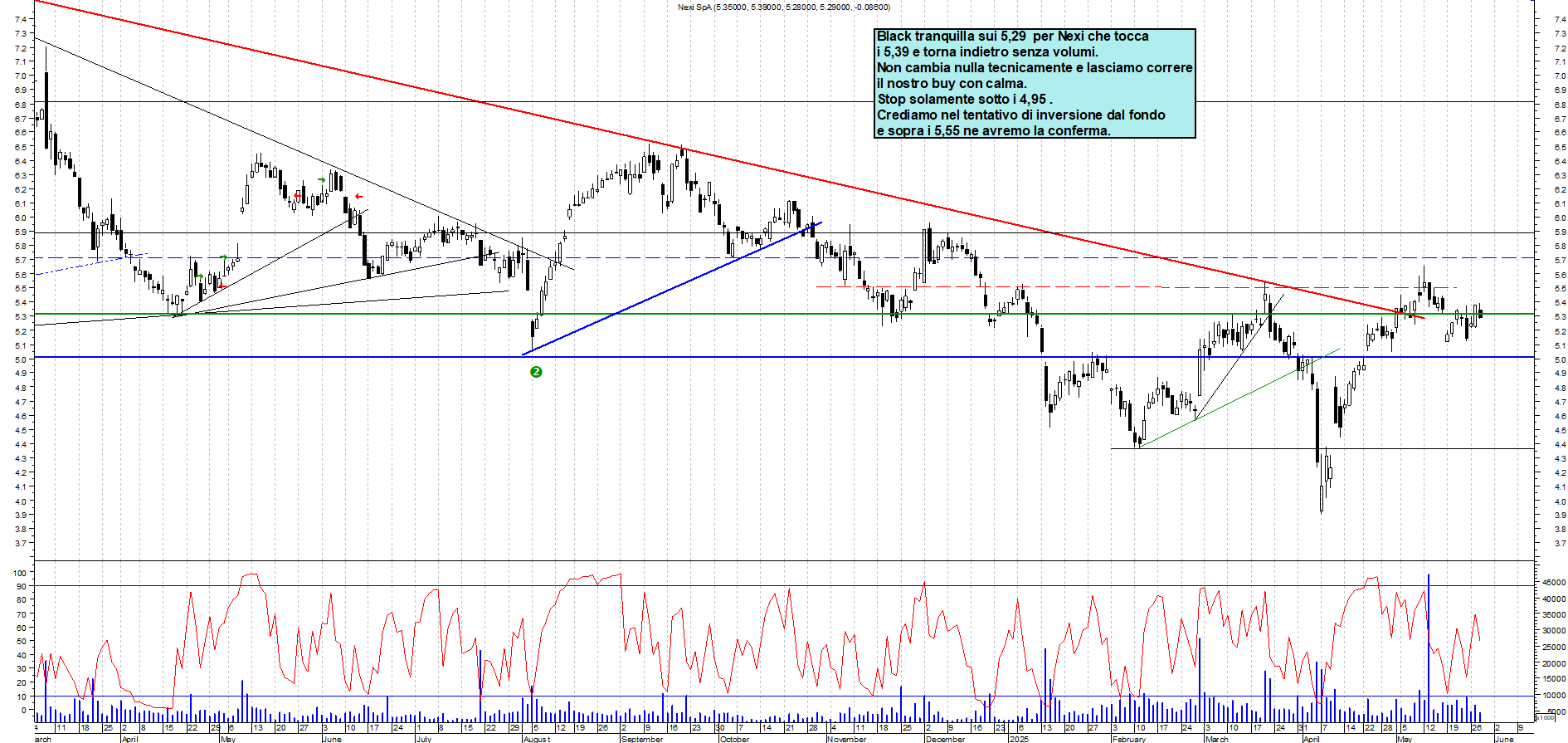The height and width of the screenshot is (743, 1568).
Task: Click the October month label
Action: coord(734,739)
